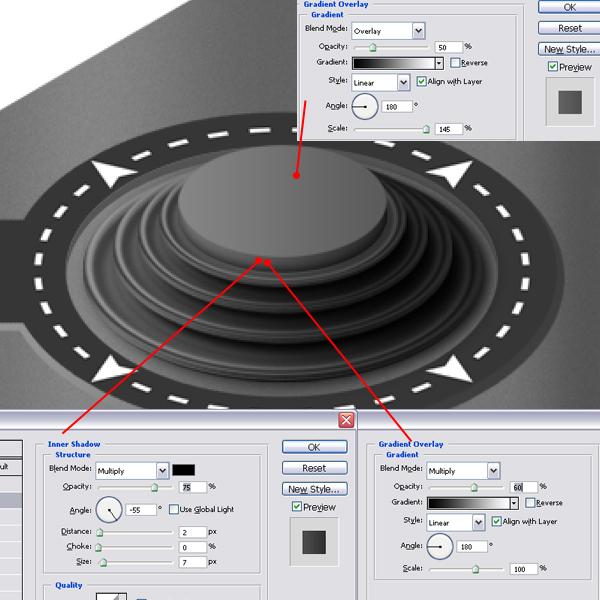Close the Inner Shadow dialog with the red X

(346, 420)
